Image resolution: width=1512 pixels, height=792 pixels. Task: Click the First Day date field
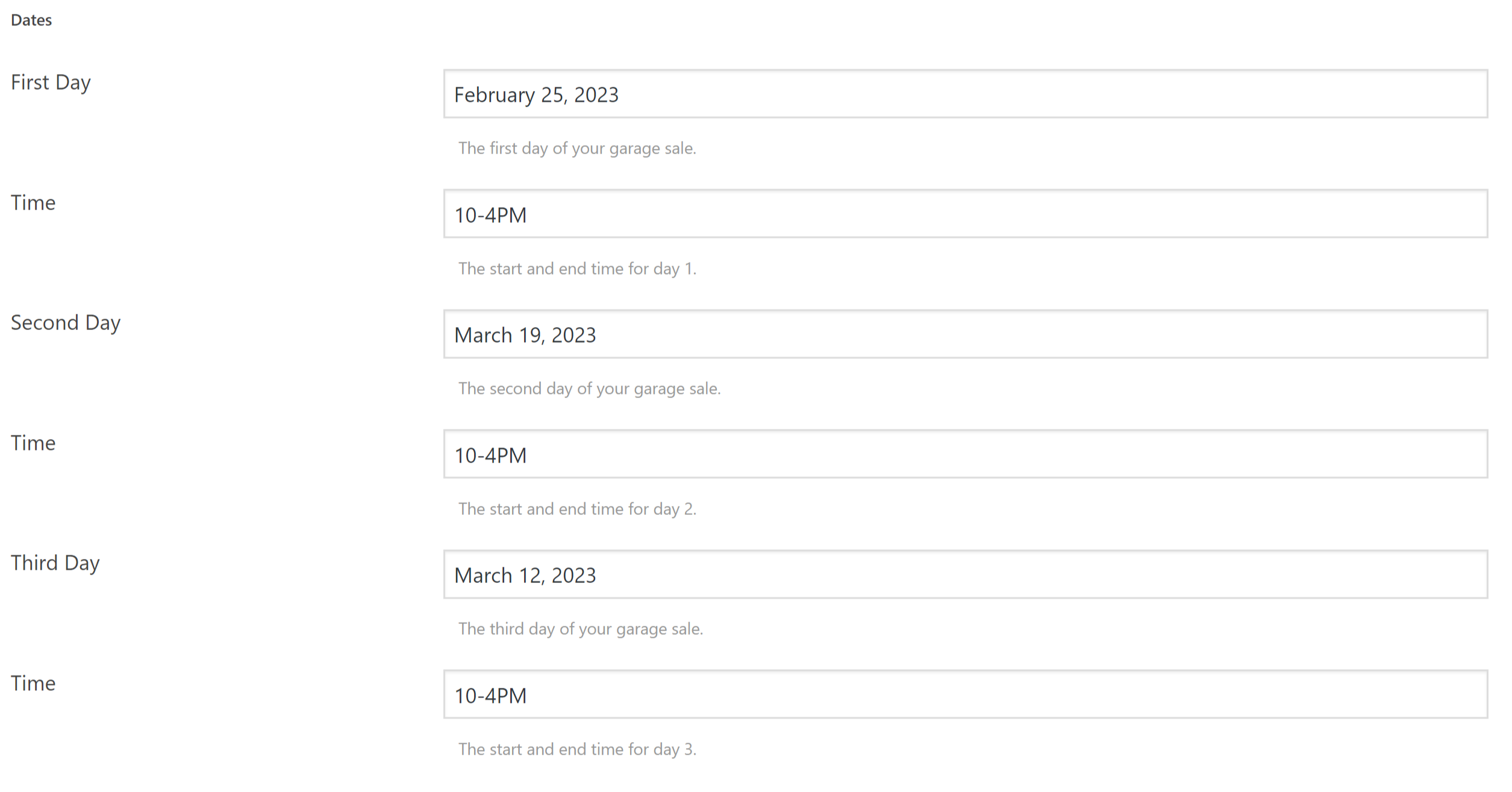pos(965,94)
